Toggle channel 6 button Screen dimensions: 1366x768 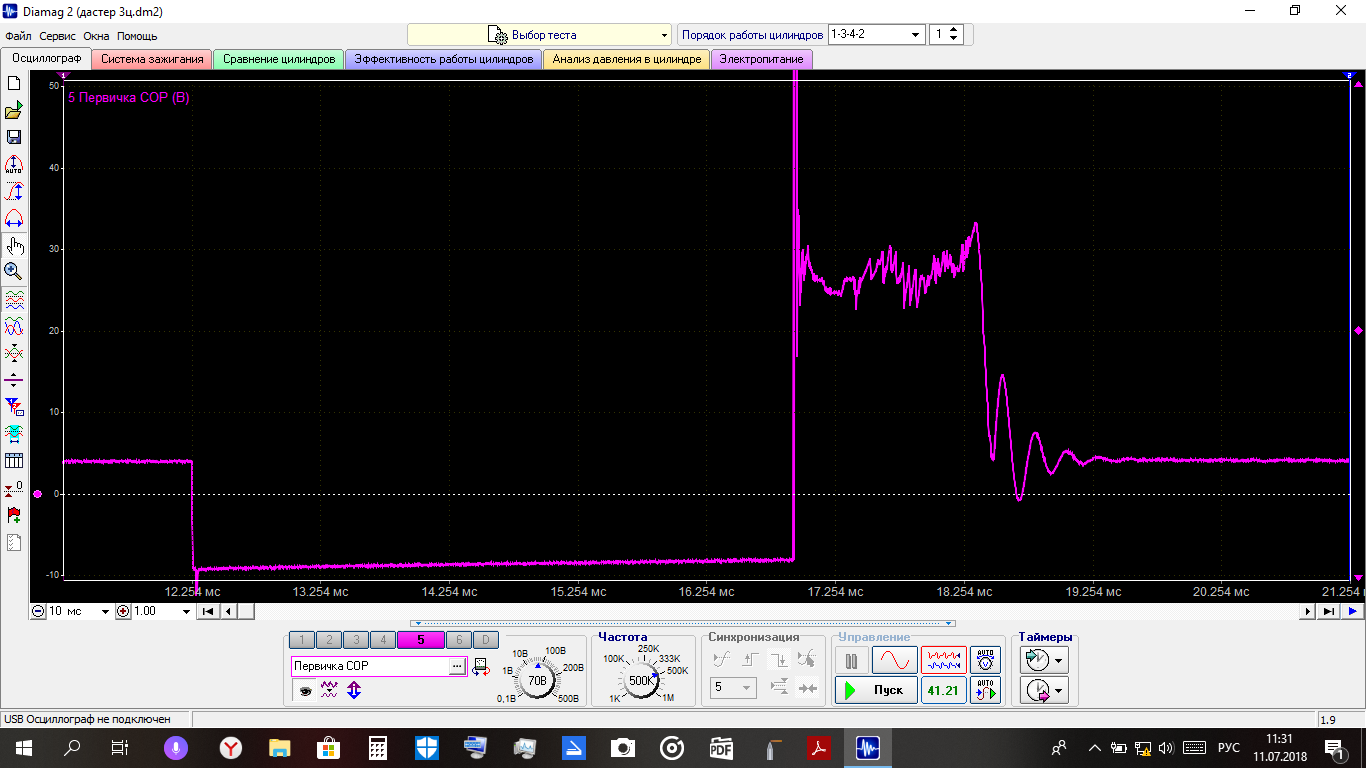point(459,640)
